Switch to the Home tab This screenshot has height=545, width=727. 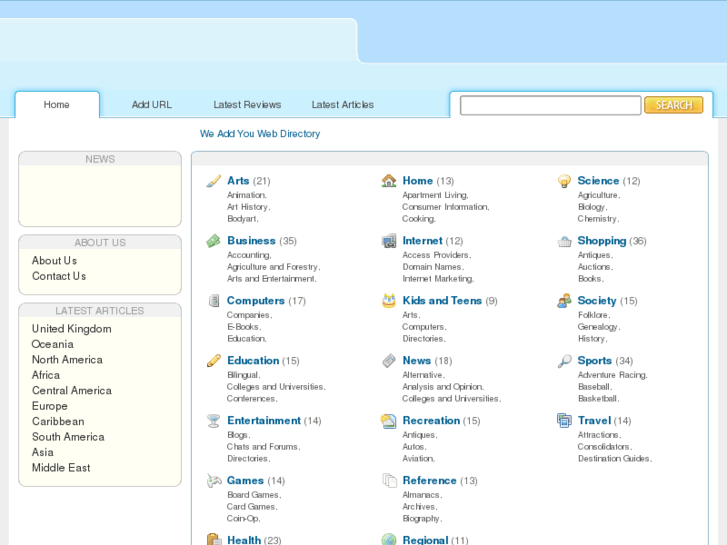tap(57, 105)
